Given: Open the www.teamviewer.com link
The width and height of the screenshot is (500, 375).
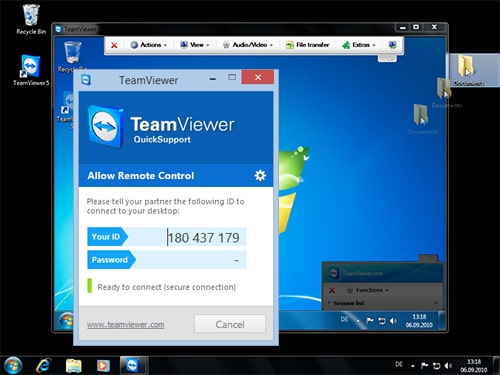Looking at the screenshot, I should point(125,325).
